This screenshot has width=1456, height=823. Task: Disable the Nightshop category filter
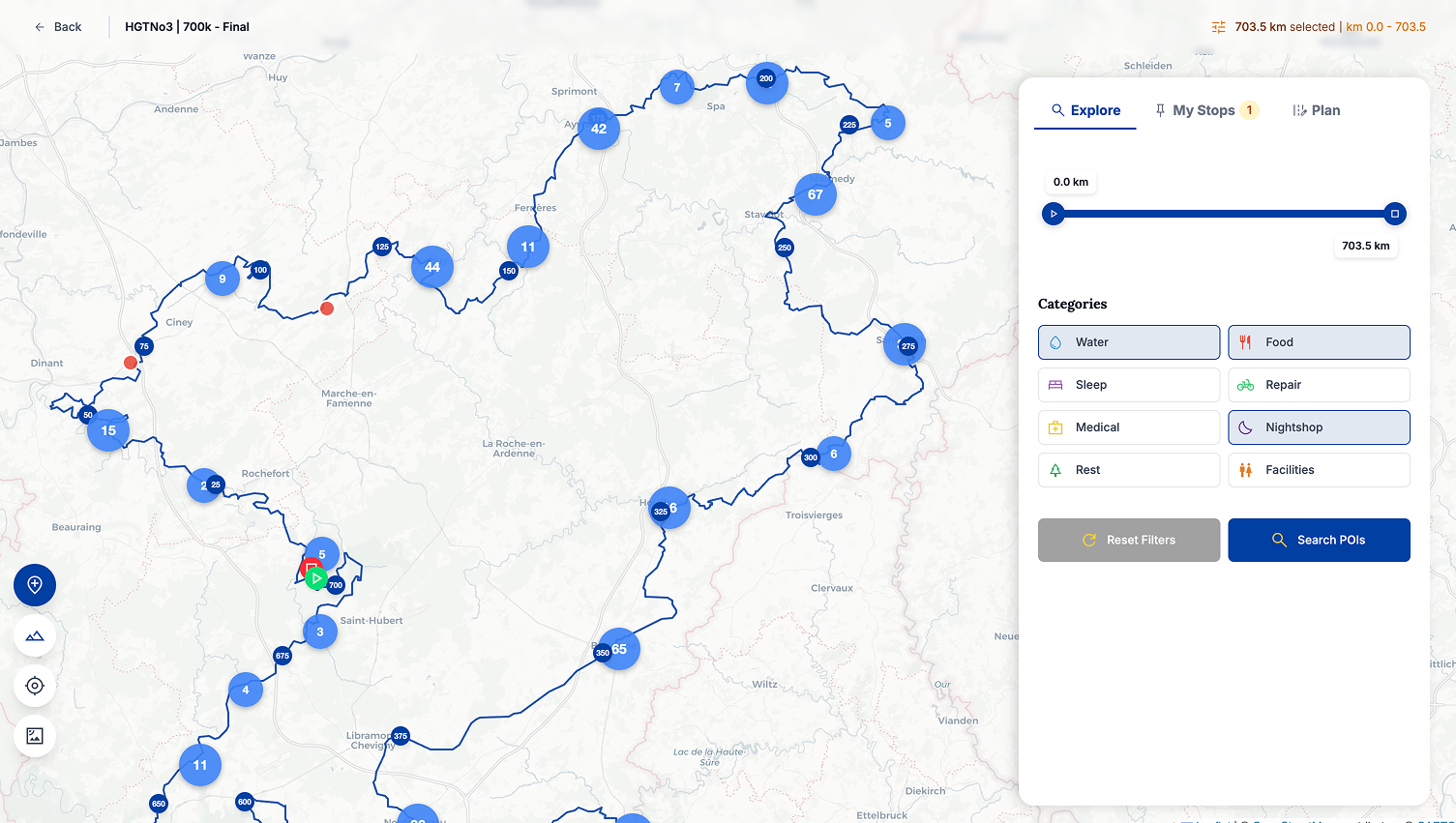click(x=1319, y=426)
